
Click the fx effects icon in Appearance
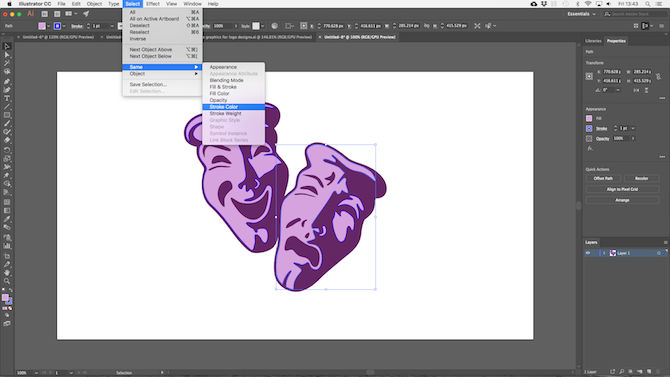[590, 149]
